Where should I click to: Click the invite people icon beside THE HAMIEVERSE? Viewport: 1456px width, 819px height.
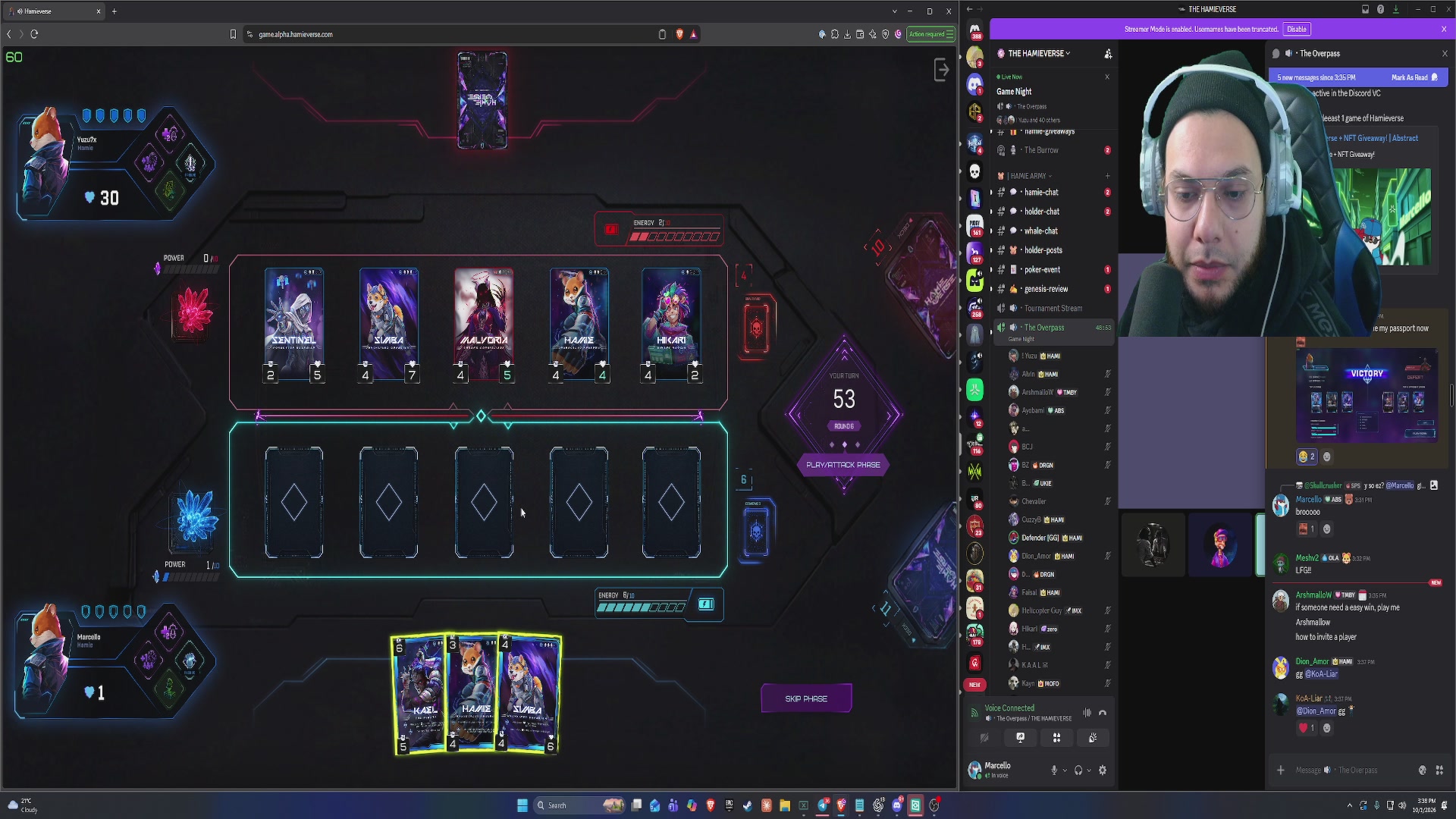click(1108, 54)
